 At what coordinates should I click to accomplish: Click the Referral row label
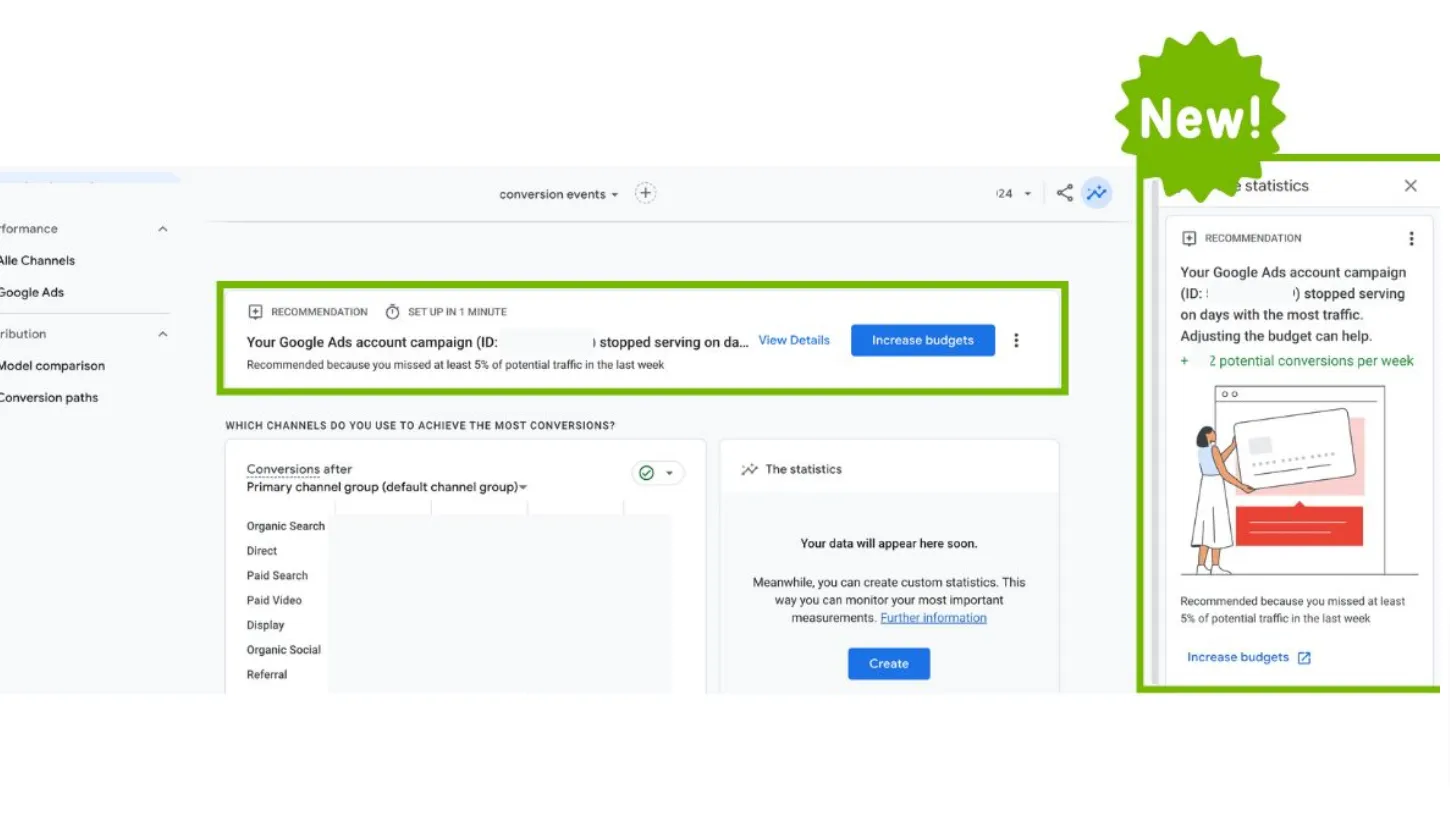coord(267,675)
